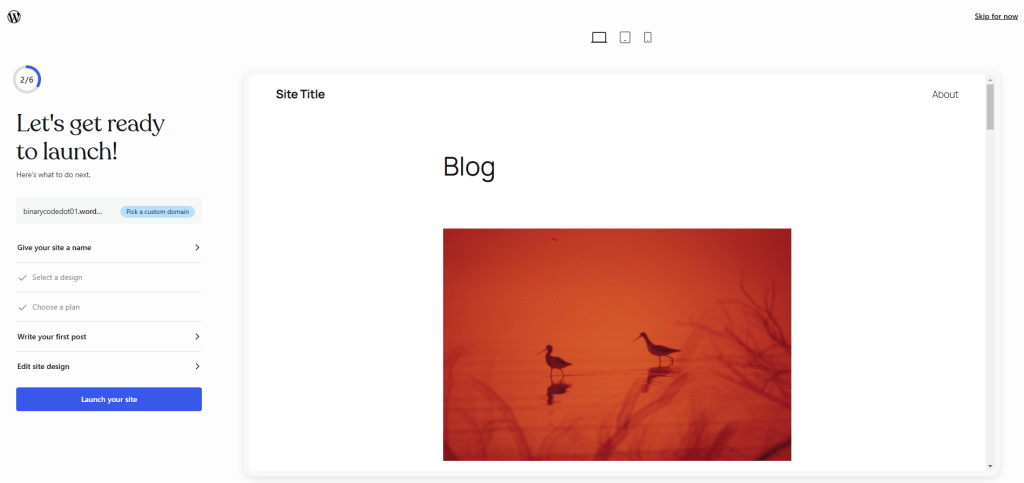Click Site Title in preview header
The width and height of the screenshot is (1024, 483).
300,94
